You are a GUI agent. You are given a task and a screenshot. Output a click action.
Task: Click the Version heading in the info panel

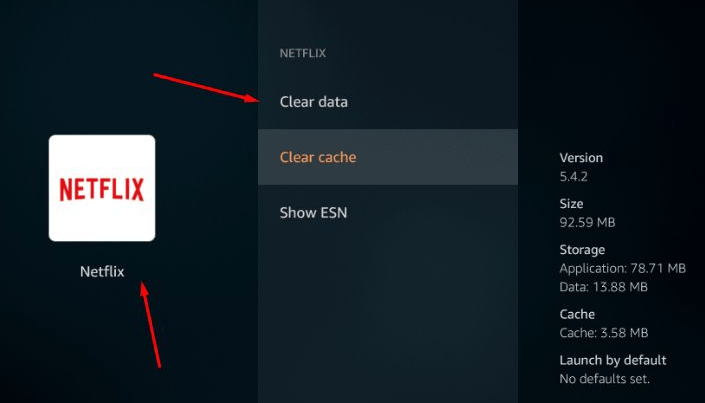tap(581, 158)
